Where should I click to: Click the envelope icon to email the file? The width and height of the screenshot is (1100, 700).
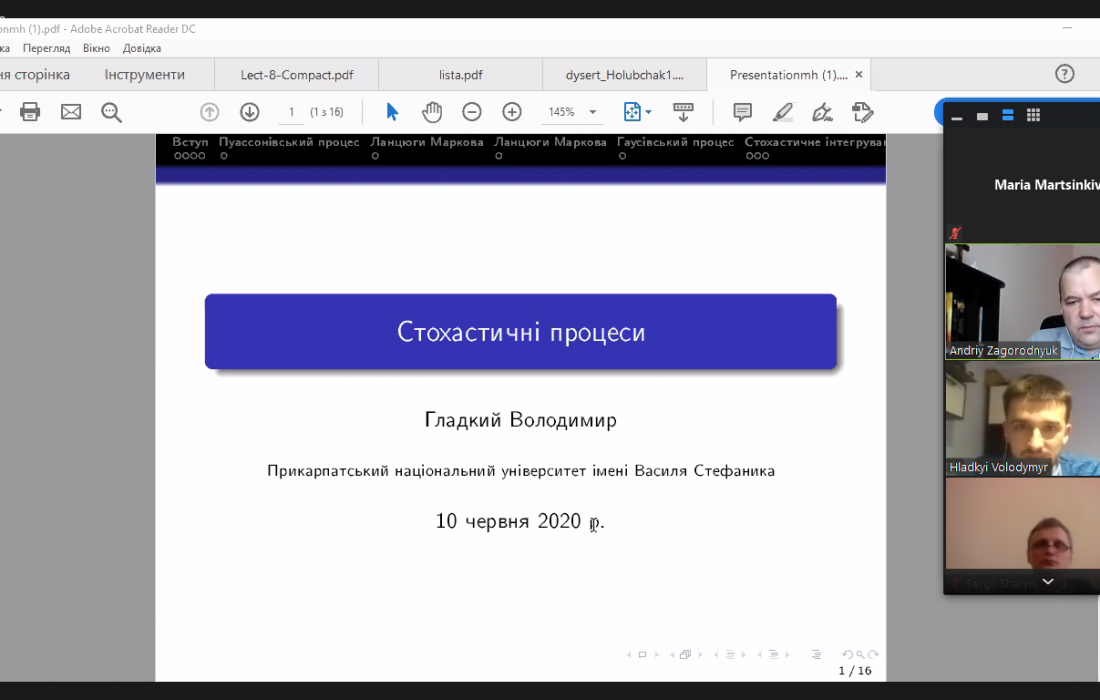point(71,112)
